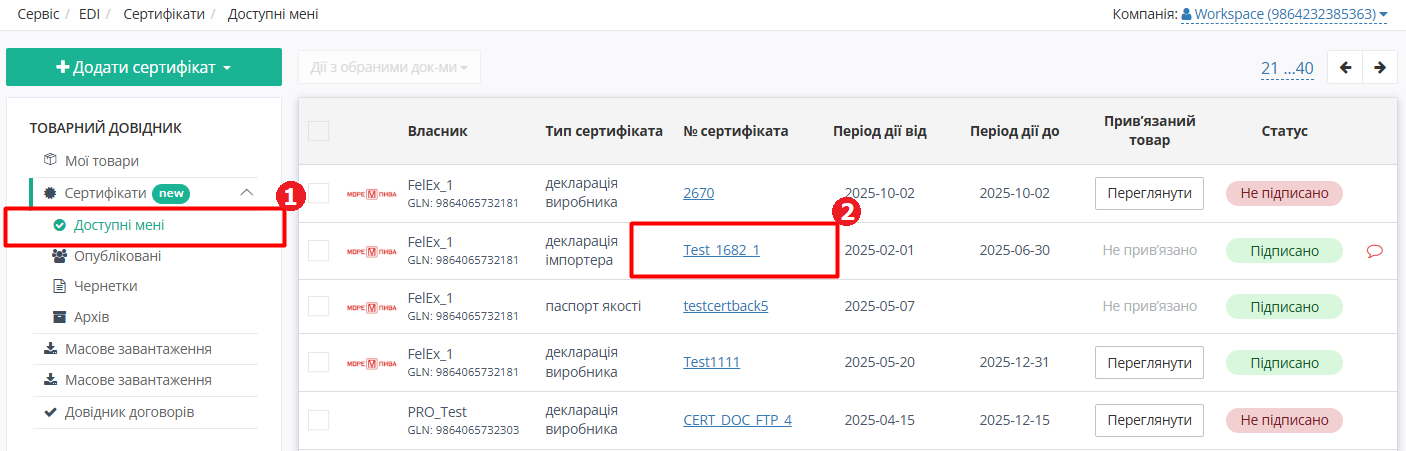Click the Тип сертифіката column header
This screenshot has height=451, width=1406.
tap(604, 131)
